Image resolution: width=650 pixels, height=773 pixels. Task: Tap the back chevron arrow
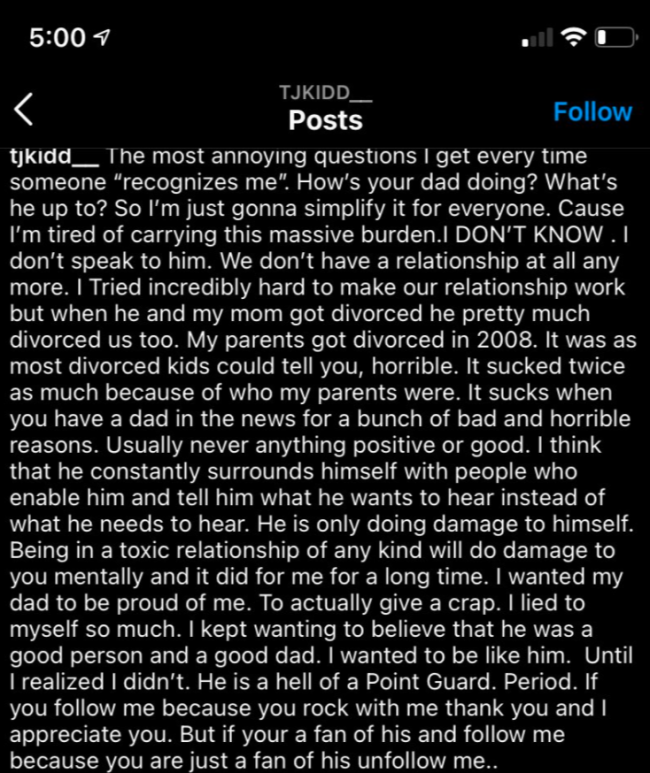coord(26,110)
